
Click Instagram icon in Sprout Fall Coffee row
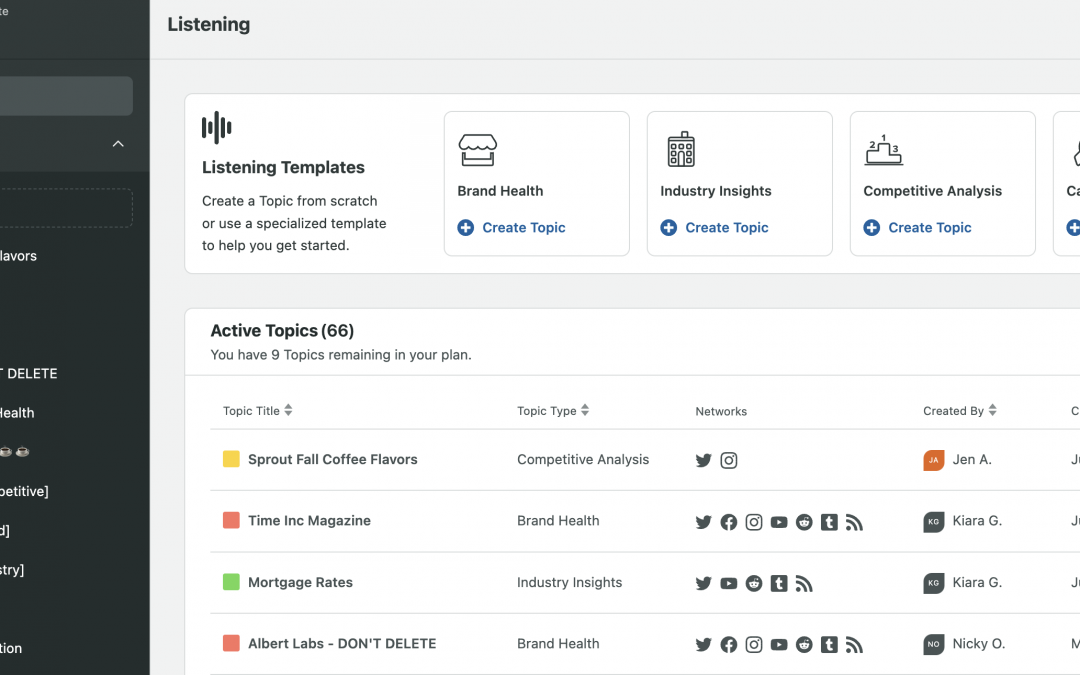(729, 461)
